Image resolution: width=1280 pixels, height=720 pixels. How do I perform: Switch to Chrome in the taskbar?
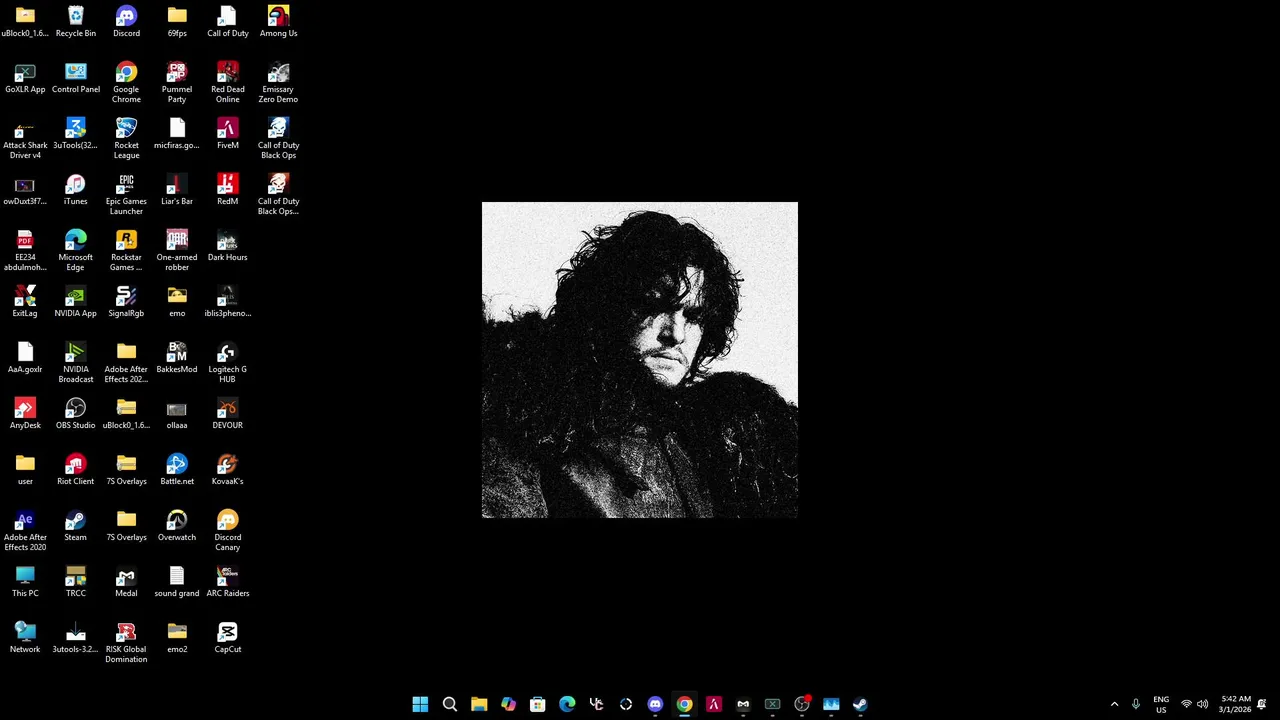pyautogui.click(x=684, y=704)
